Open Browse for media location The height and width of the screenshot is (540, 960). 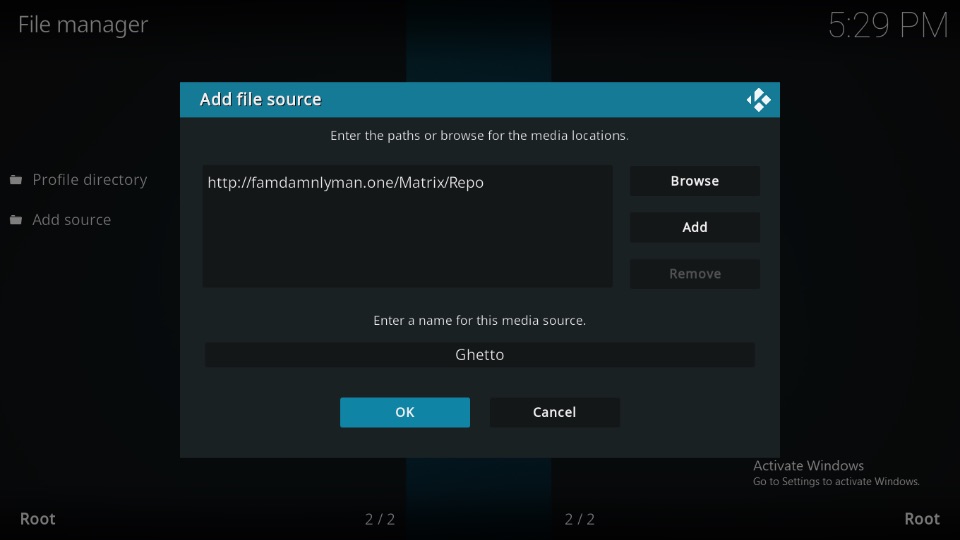click(695, 181)
